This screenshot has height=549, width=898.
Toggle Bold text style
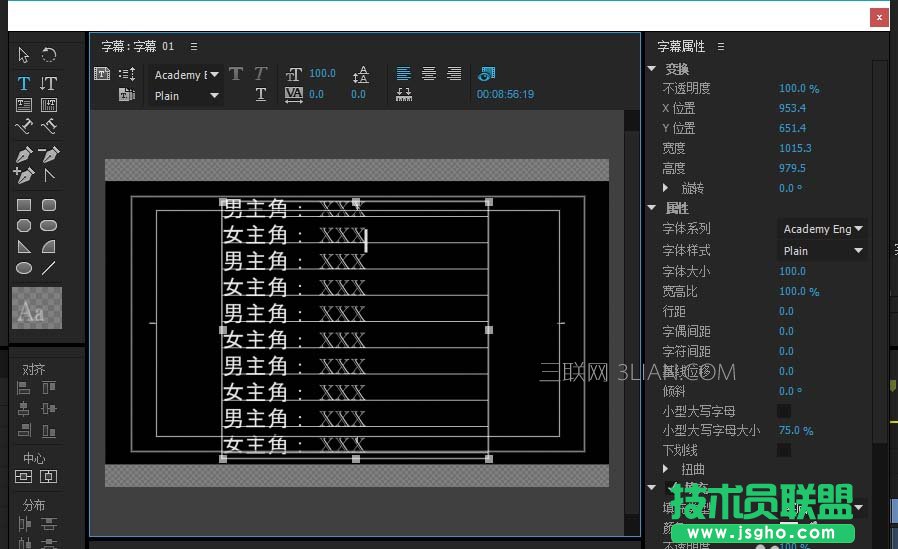235,74
